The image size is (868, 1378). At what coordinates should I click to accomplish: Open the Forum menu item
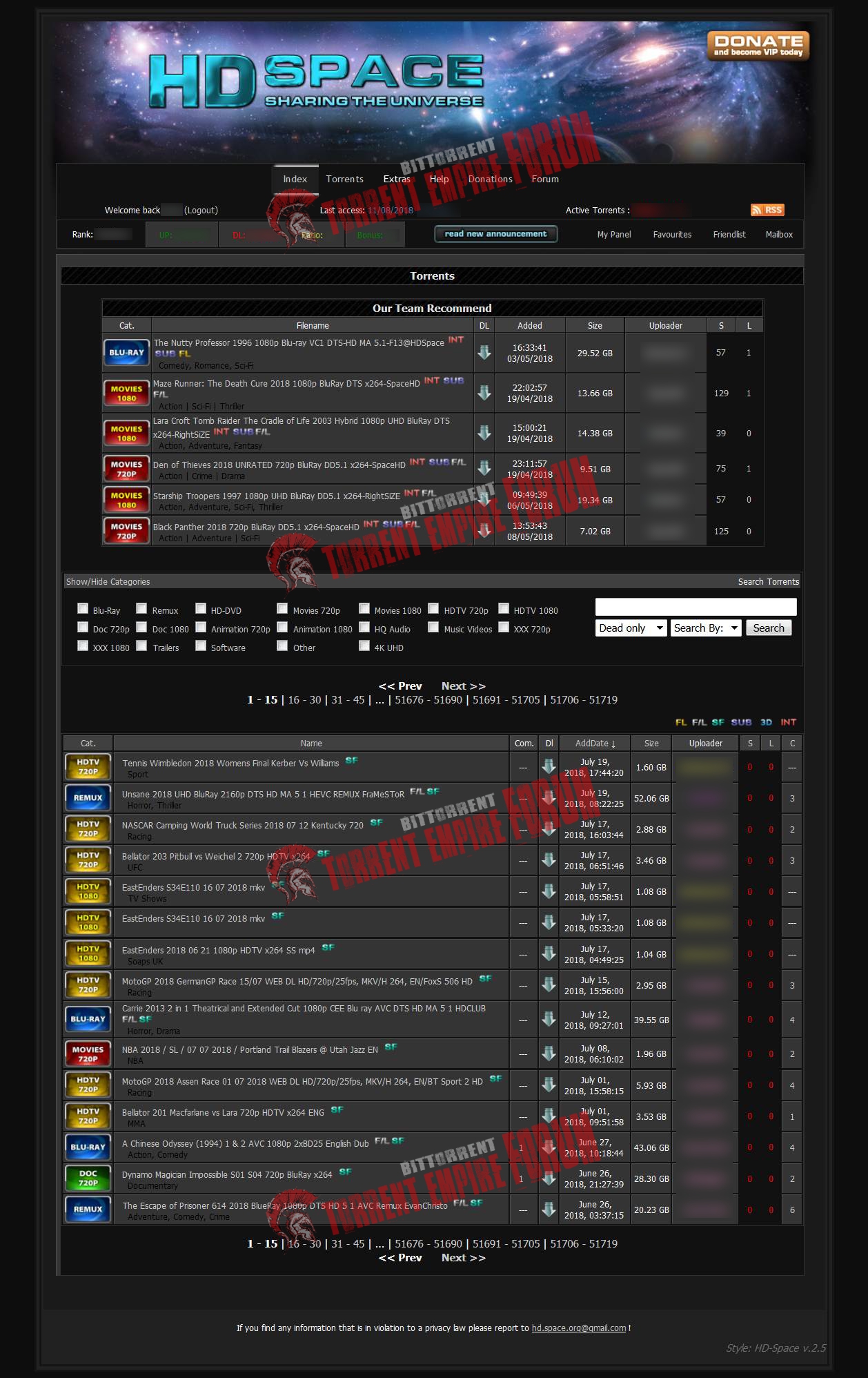point(545,179)
